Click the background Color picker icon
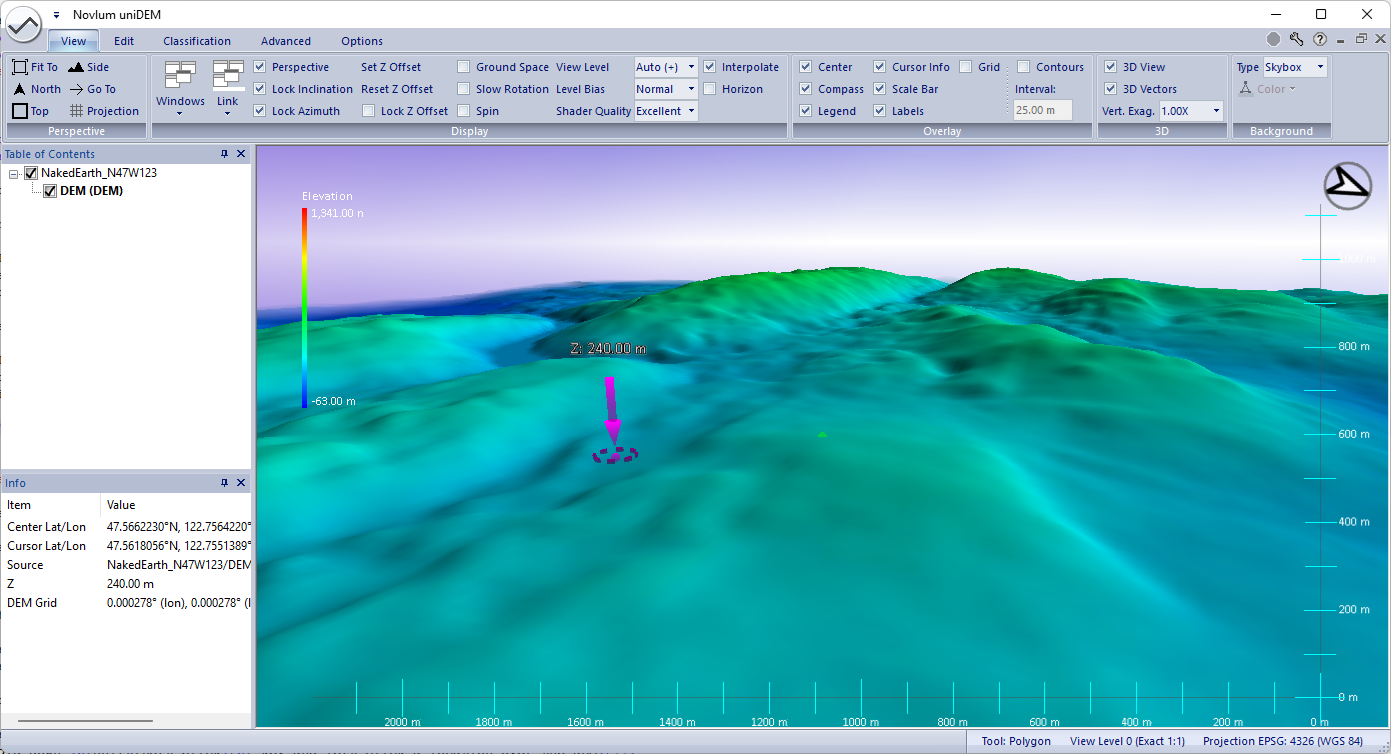The image size is (1391, 754). [1246, 89]
